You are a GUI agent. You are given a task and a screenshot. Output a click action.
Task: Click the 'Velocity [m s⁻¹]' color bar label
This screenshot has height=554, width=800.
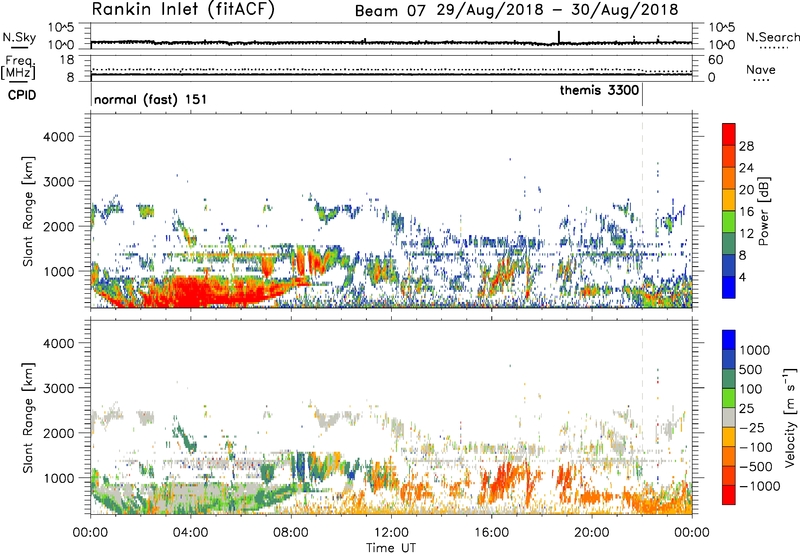click(790, 417)
